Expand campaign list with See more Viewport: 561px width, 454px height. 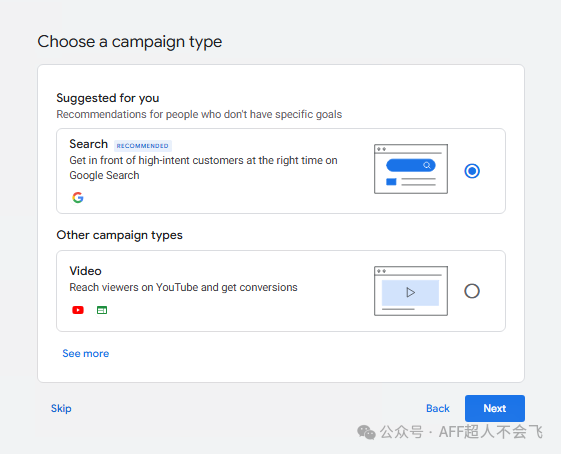tap(86, 353)
